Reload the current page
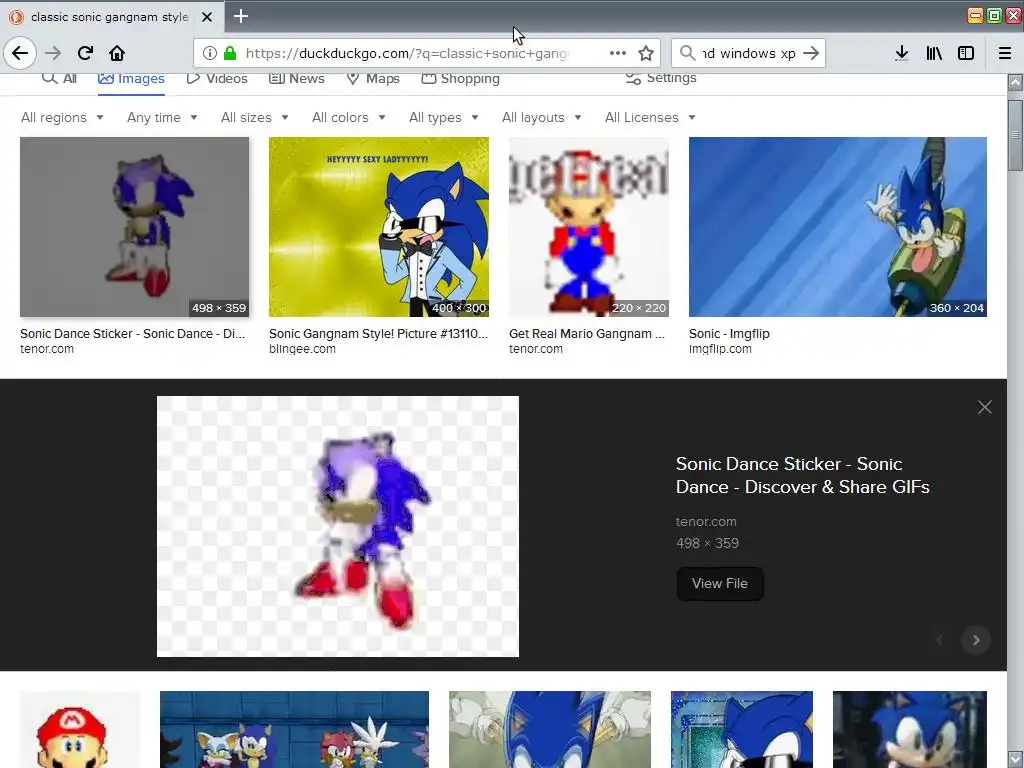The height and width of the screenshot is (768, 1024). [85, 53]
